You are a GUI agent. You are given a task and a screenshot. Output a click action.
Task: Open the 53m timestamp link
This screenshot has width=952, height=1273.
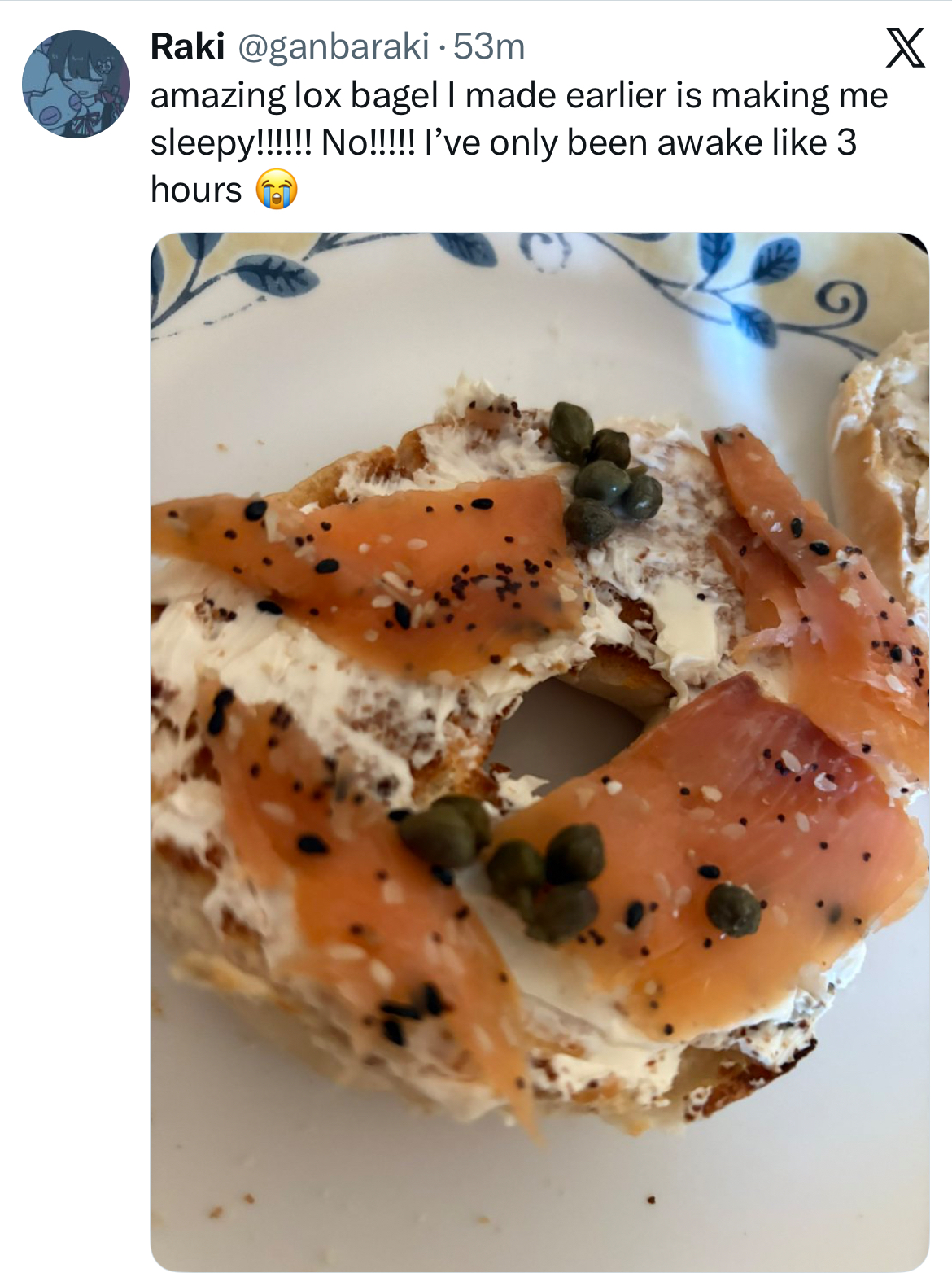click(489, 47)
